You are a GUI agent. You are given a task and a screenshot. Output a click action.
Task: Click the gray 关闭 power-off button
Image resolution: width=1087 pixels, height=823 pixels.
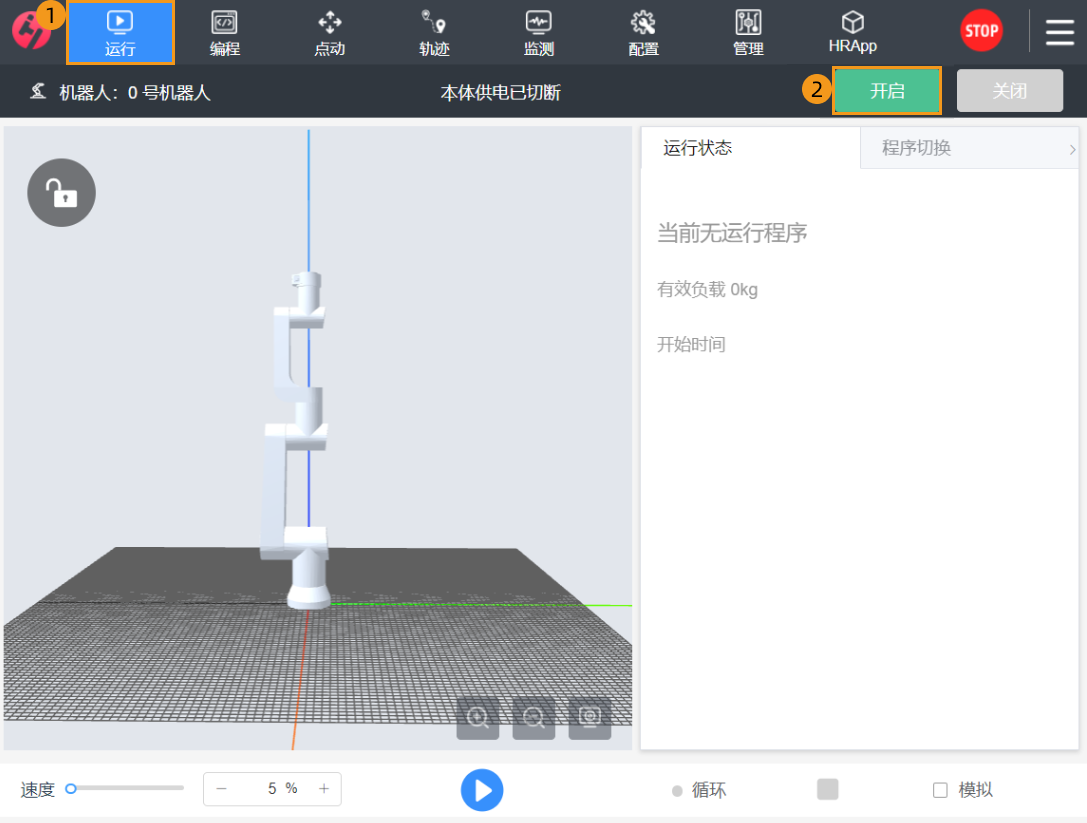pos(1009,91)
